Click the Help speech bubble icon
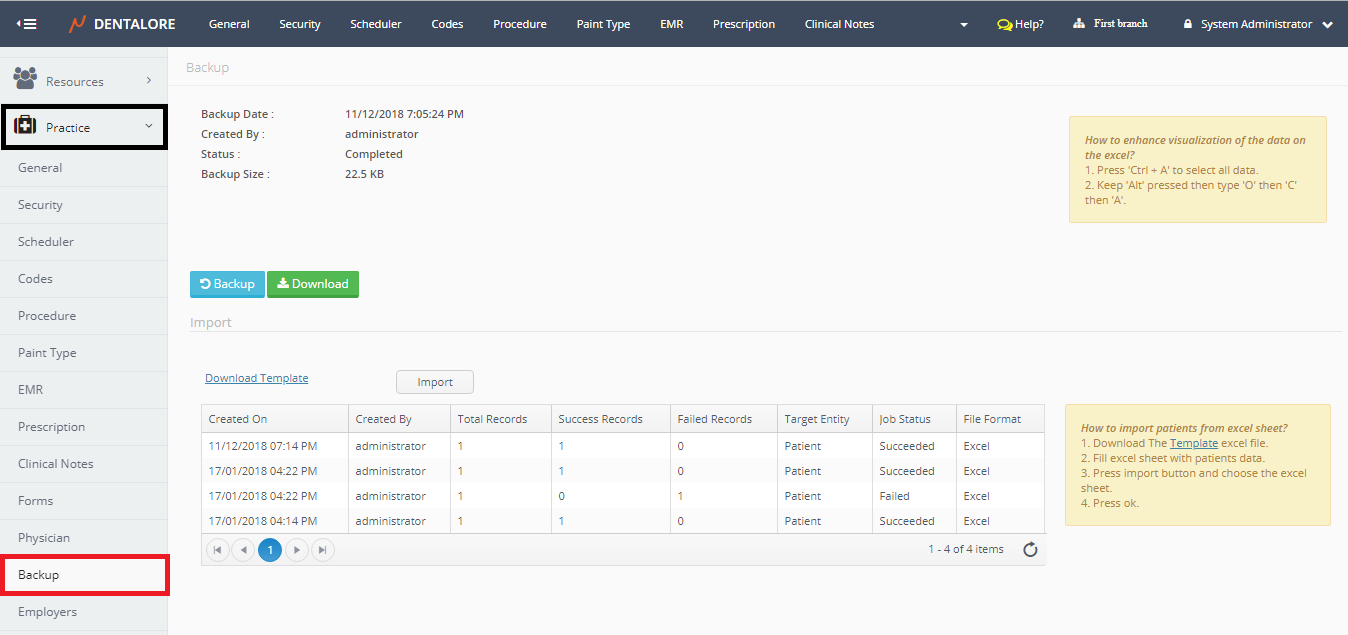The height and width of the screenshot is (635, 1348). pos(1004,24)
